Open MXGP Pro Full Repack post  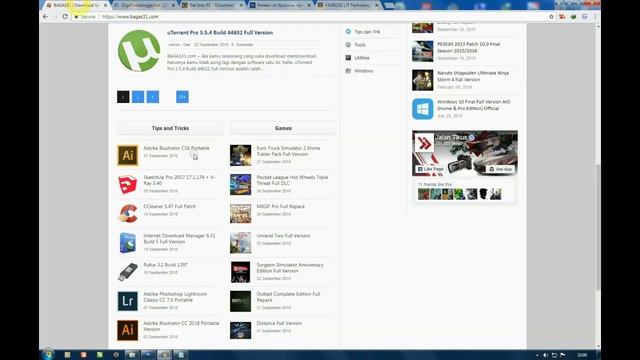coord(280,207)
